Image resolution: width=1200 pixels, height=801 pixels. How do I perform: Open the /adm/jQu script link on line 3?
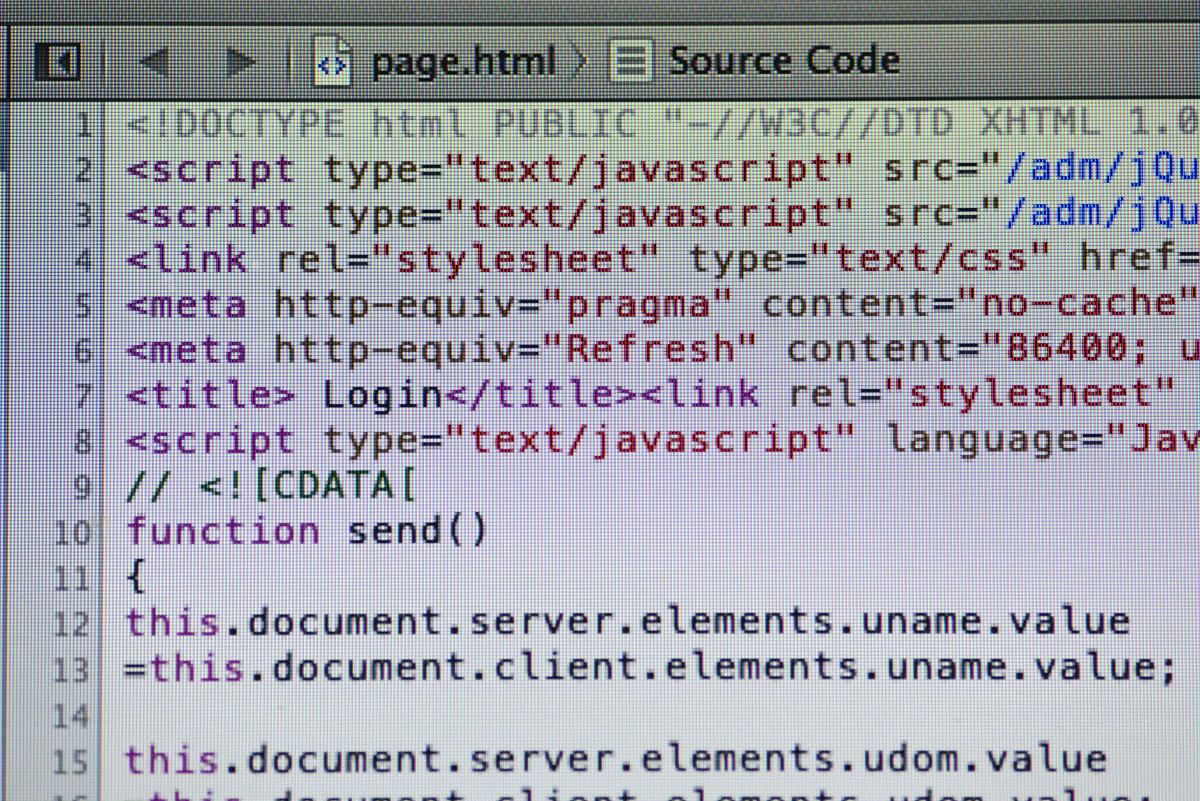point(1102,214)
